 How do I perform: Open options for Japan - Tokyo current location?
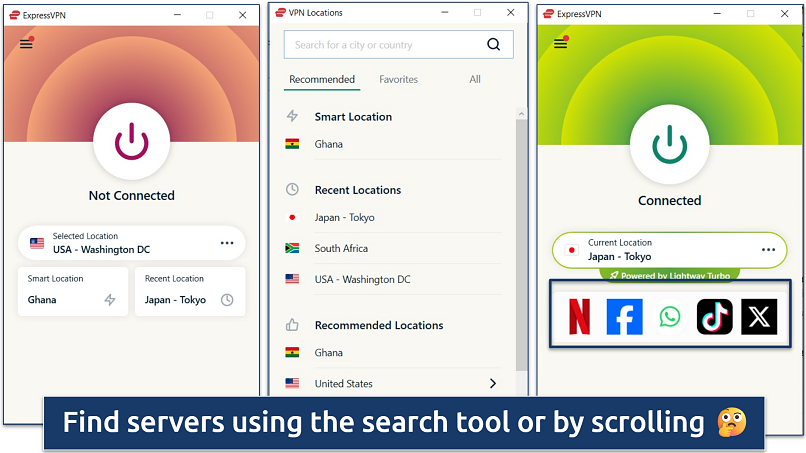coord(768,249)
